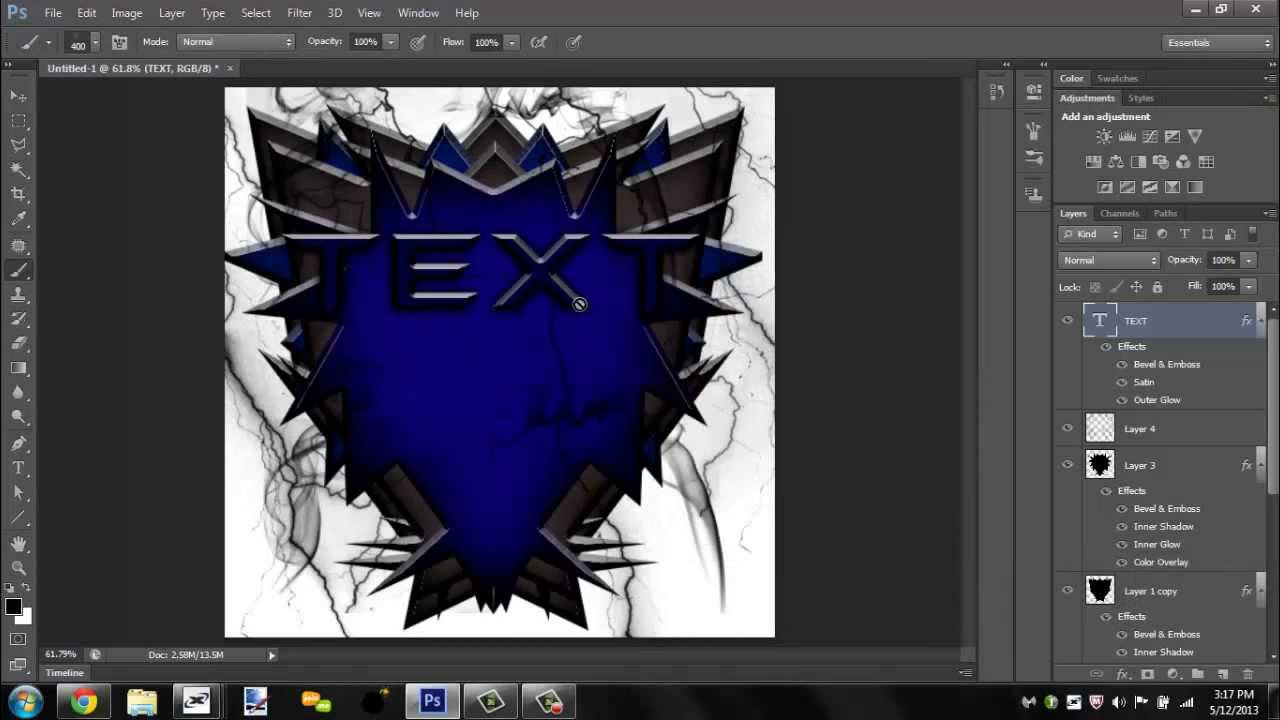Screen dimensions: 1280x720
Task: Pick the Eyedropper tool in toolbar
Action: [x=18, y=220]
